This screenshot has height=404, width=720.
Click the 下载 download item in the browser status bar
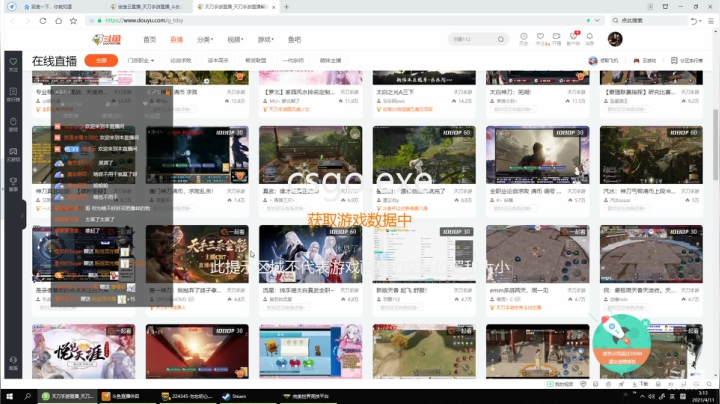coord(640,384)
